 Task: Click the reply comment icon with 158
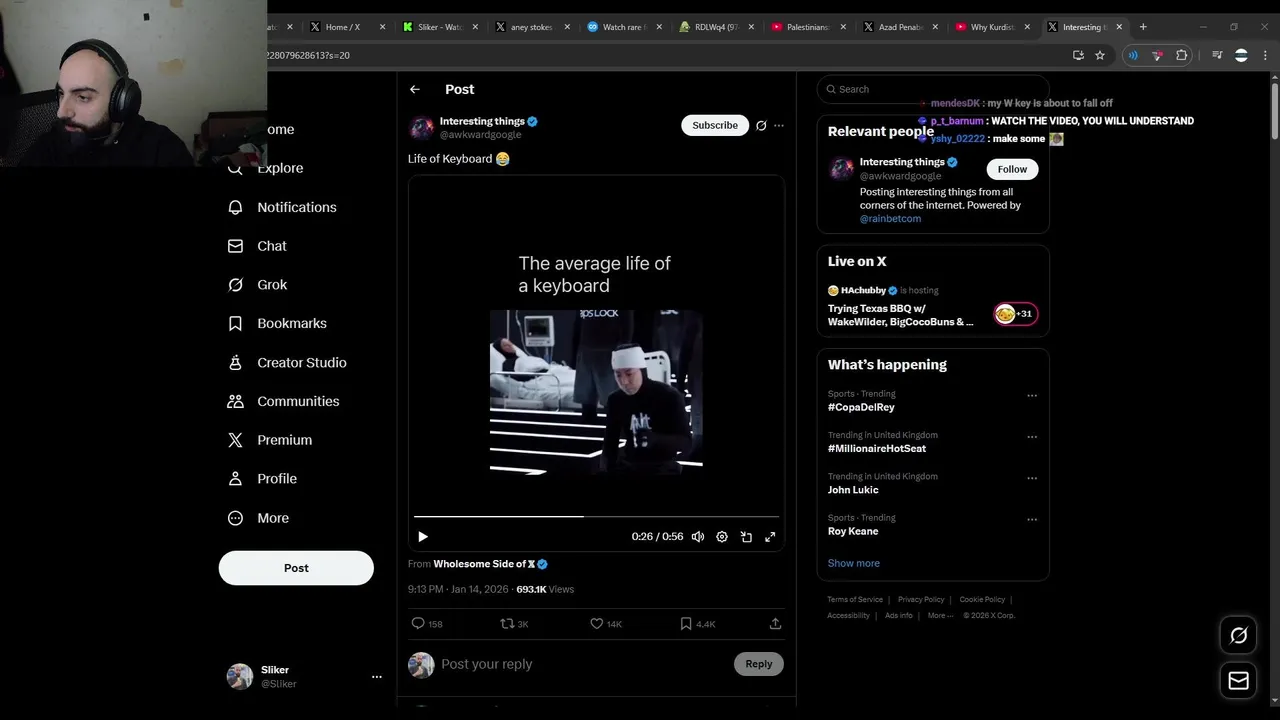point(418,624)
